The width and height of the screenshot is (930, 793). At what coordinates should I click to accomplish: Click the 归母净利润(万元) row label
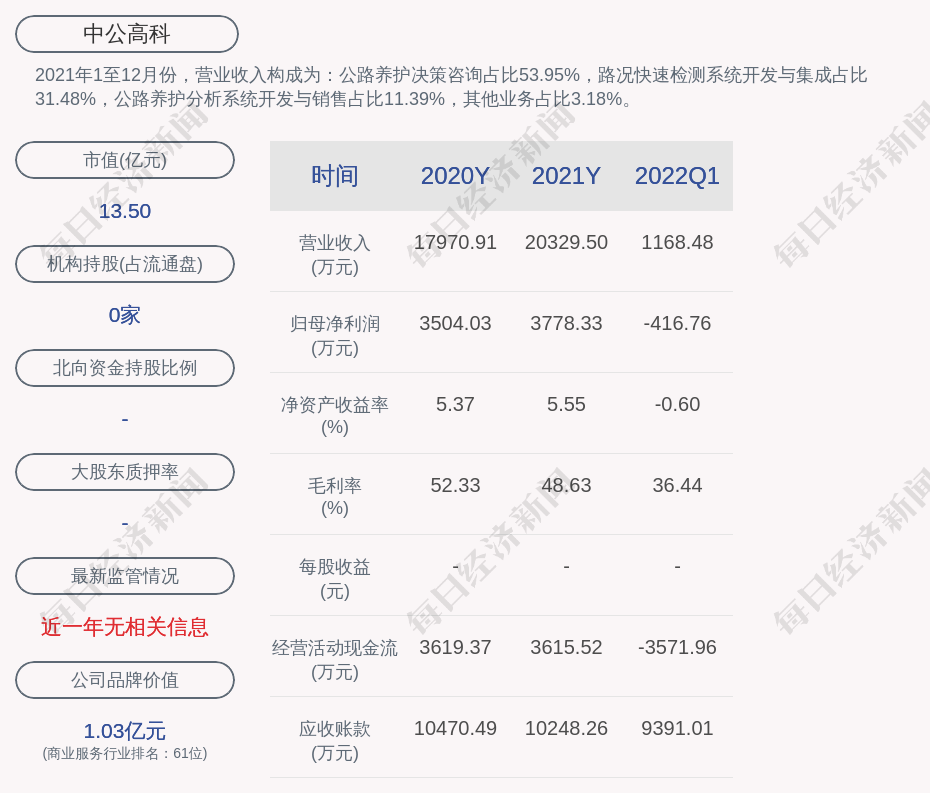tap(335, 336)
